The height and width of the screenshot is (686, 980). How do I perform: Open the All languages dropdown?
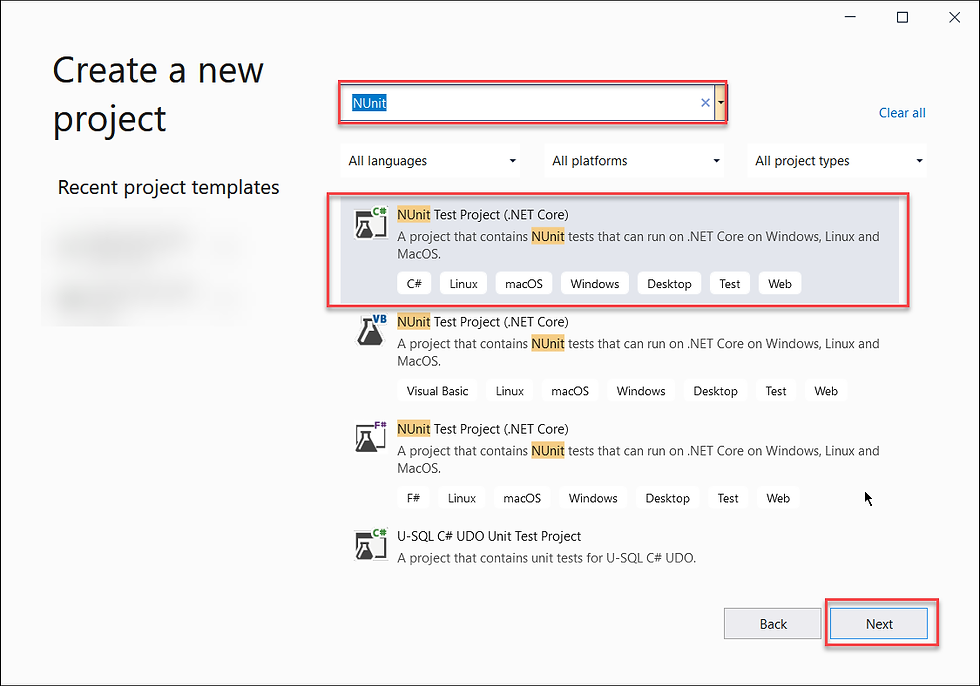(x=431, y=161)
